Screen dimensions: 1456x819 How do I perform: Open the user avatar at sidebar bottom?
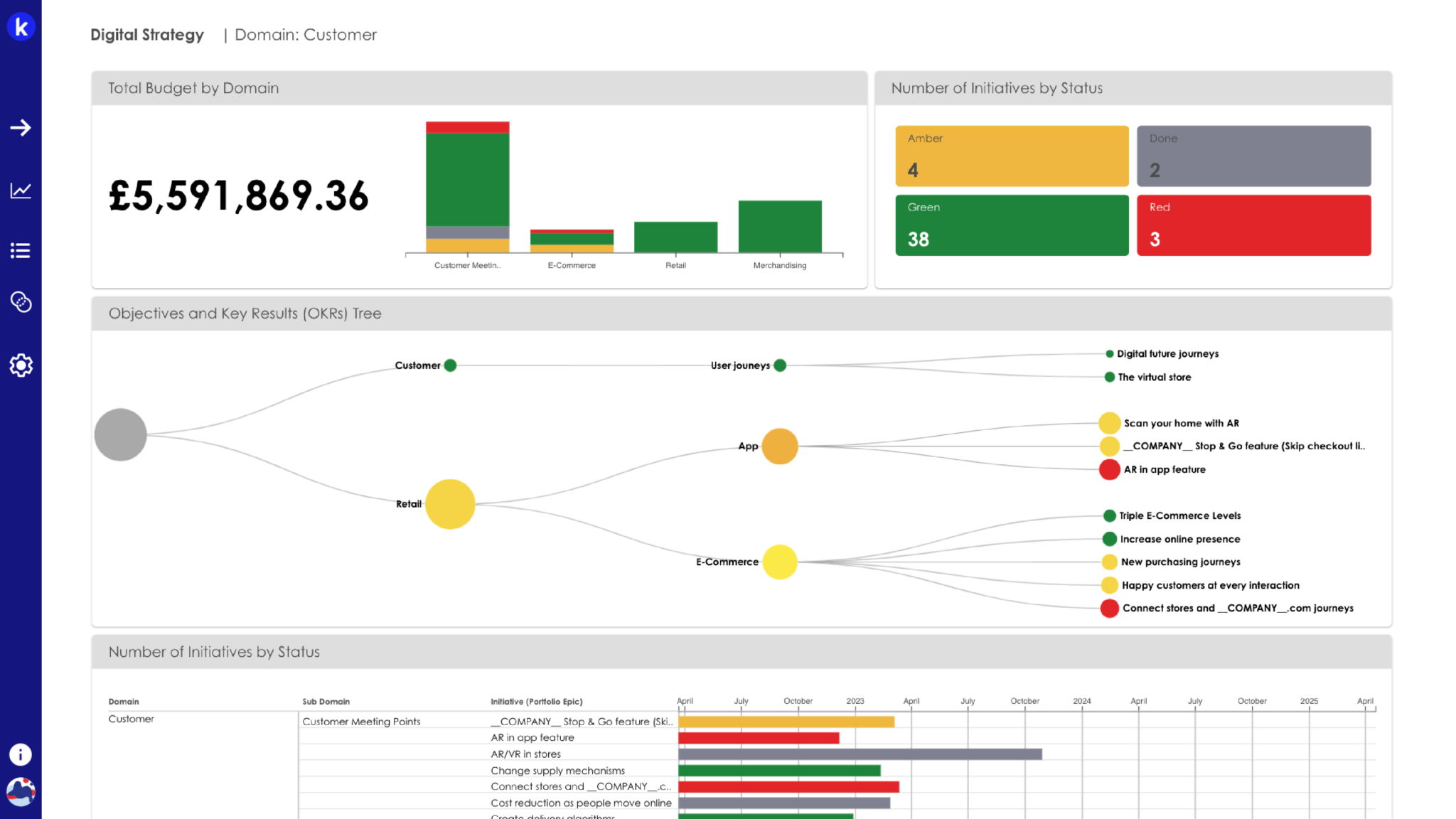21,791
